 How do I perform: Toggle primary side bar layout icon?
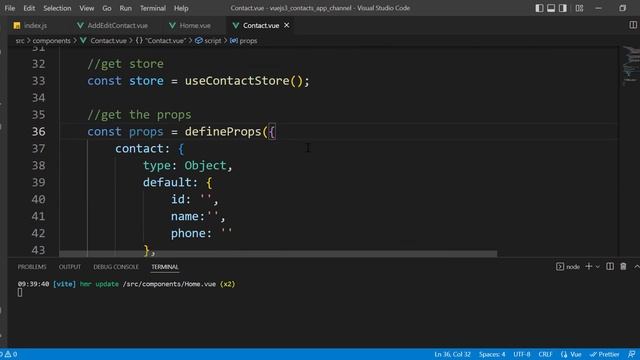(x=539, y=8)
